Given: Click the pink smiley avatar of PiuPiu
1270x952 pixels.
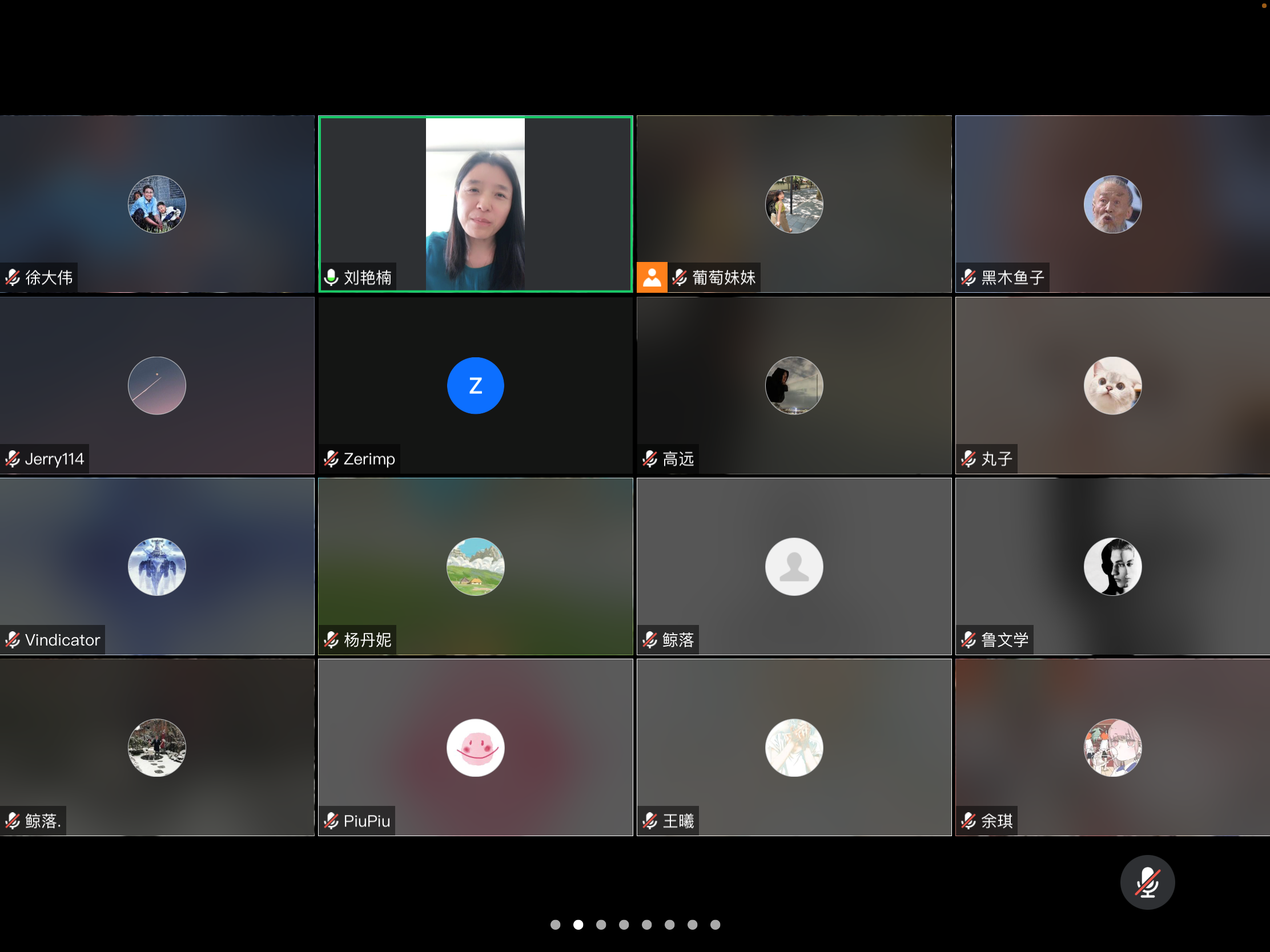Looking at the screenshot, I should pos(475,748).
